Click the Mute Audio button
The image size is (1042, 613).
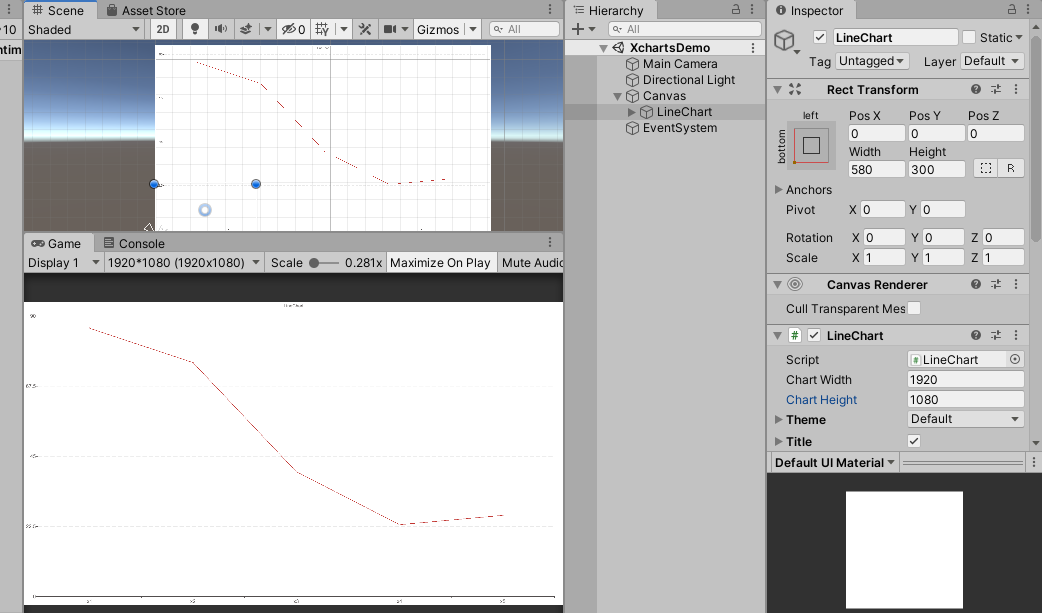point(532,262)
